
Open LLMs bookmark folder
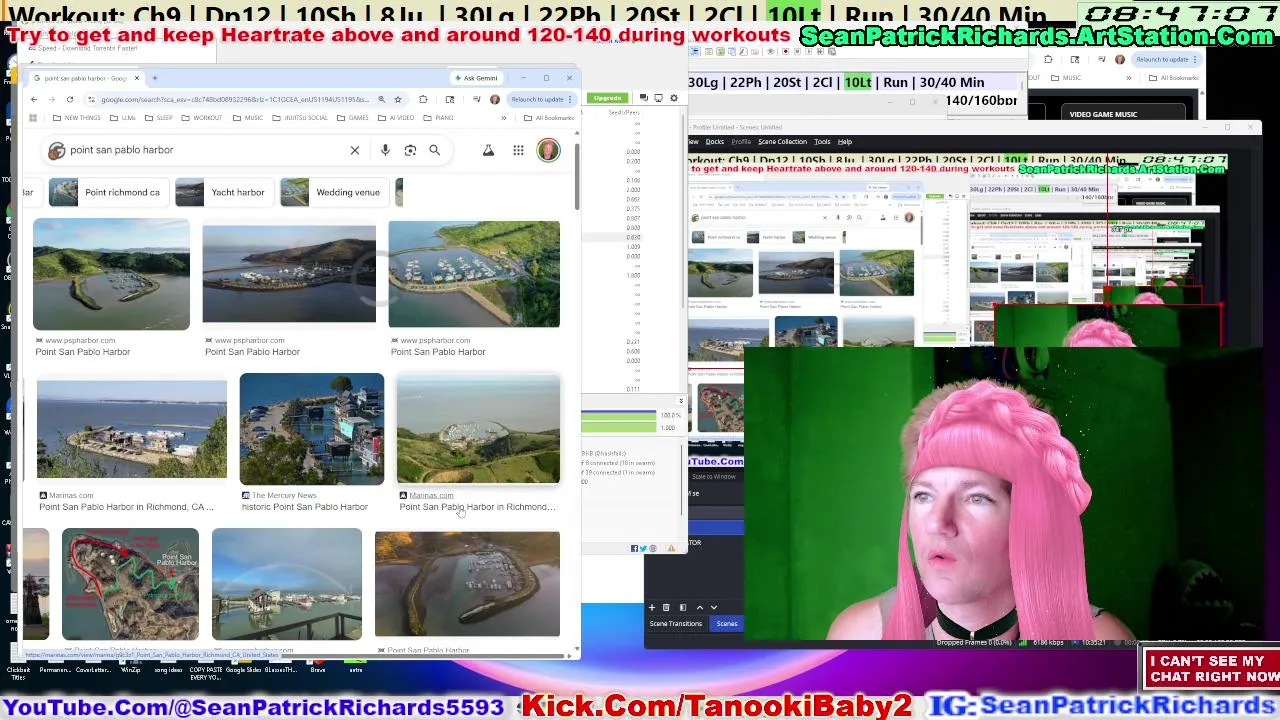click(x=123, y=118)
